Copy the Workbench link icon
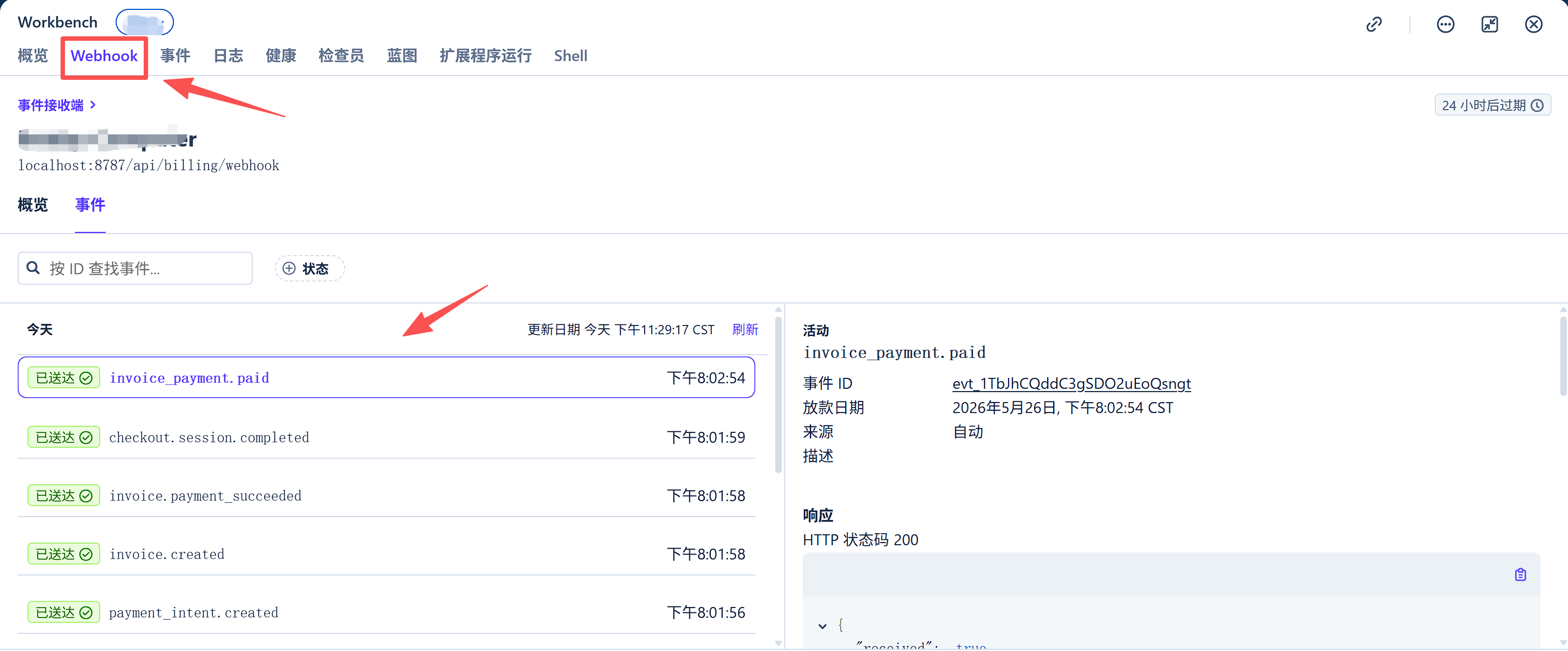1568x651 pixels. (x=1374, y=24)
